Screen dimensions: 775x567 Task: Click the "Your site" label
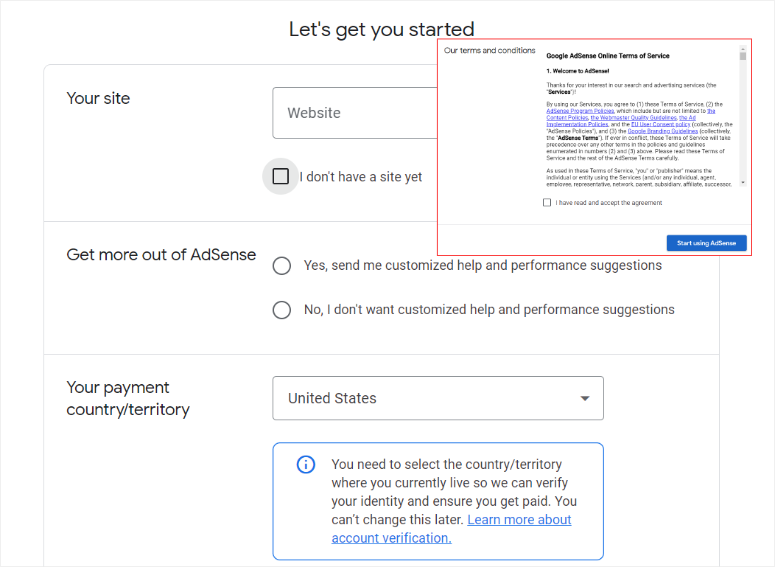pyautogui.click(x=98, y=98)
